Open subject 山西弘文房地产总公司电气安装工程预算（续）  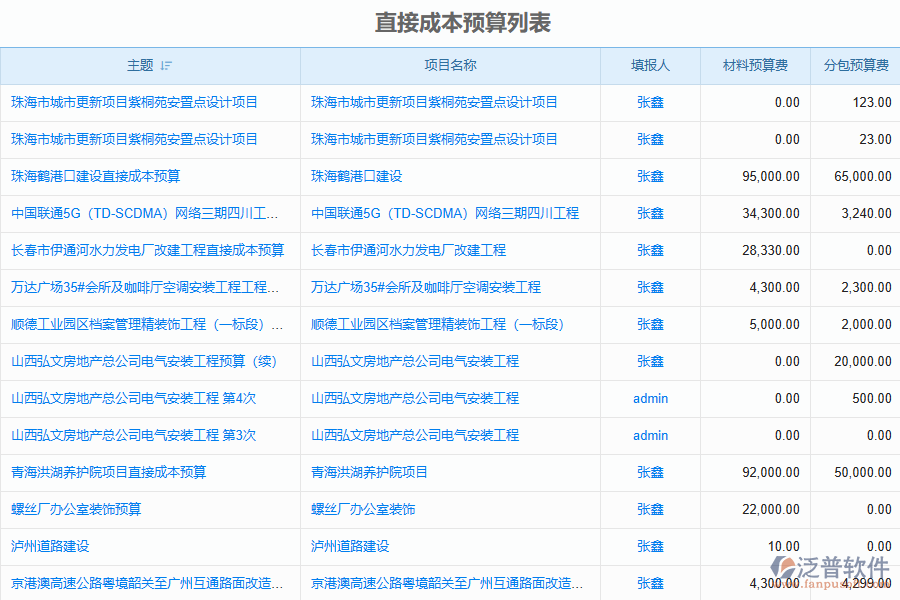pyautogui.click(x=144, y=361)
